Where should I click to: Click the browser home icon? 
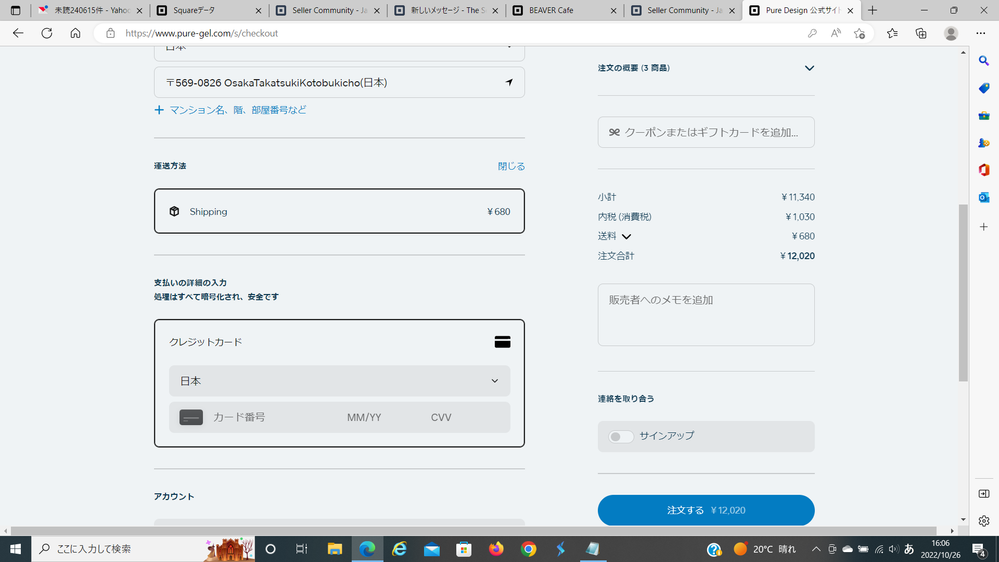coord(75,33)
